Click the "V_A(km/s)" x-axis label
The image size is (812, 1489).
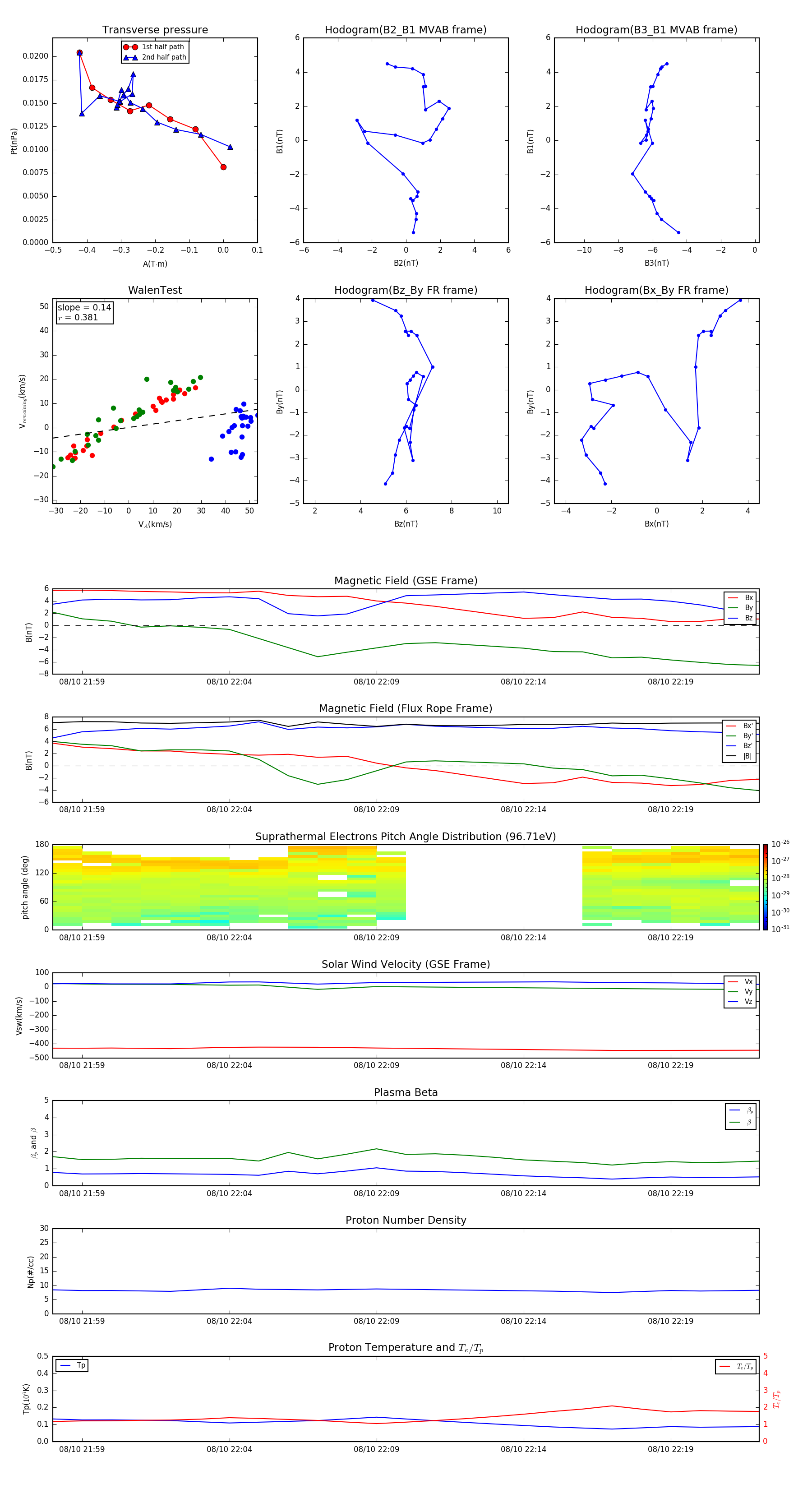pos(155,524)
